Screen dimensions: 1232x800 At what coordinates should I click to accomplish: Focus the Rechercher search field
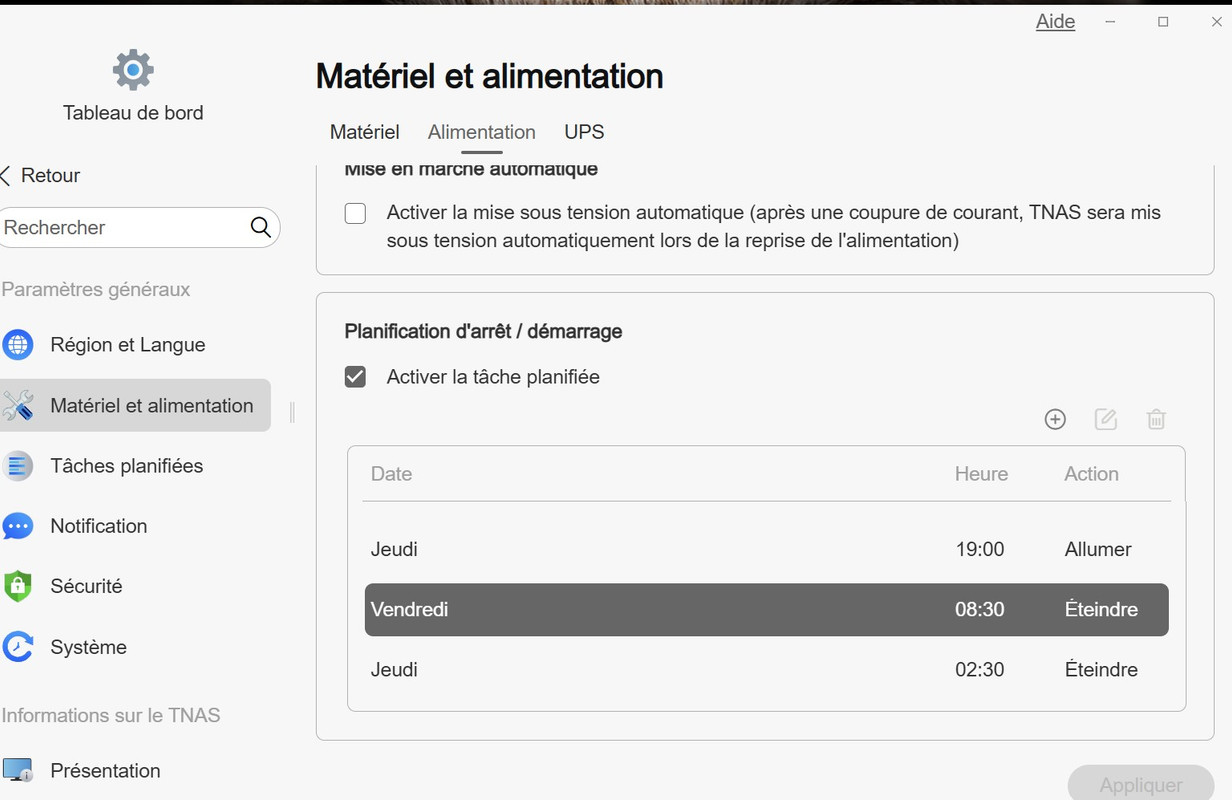point(125,227)
